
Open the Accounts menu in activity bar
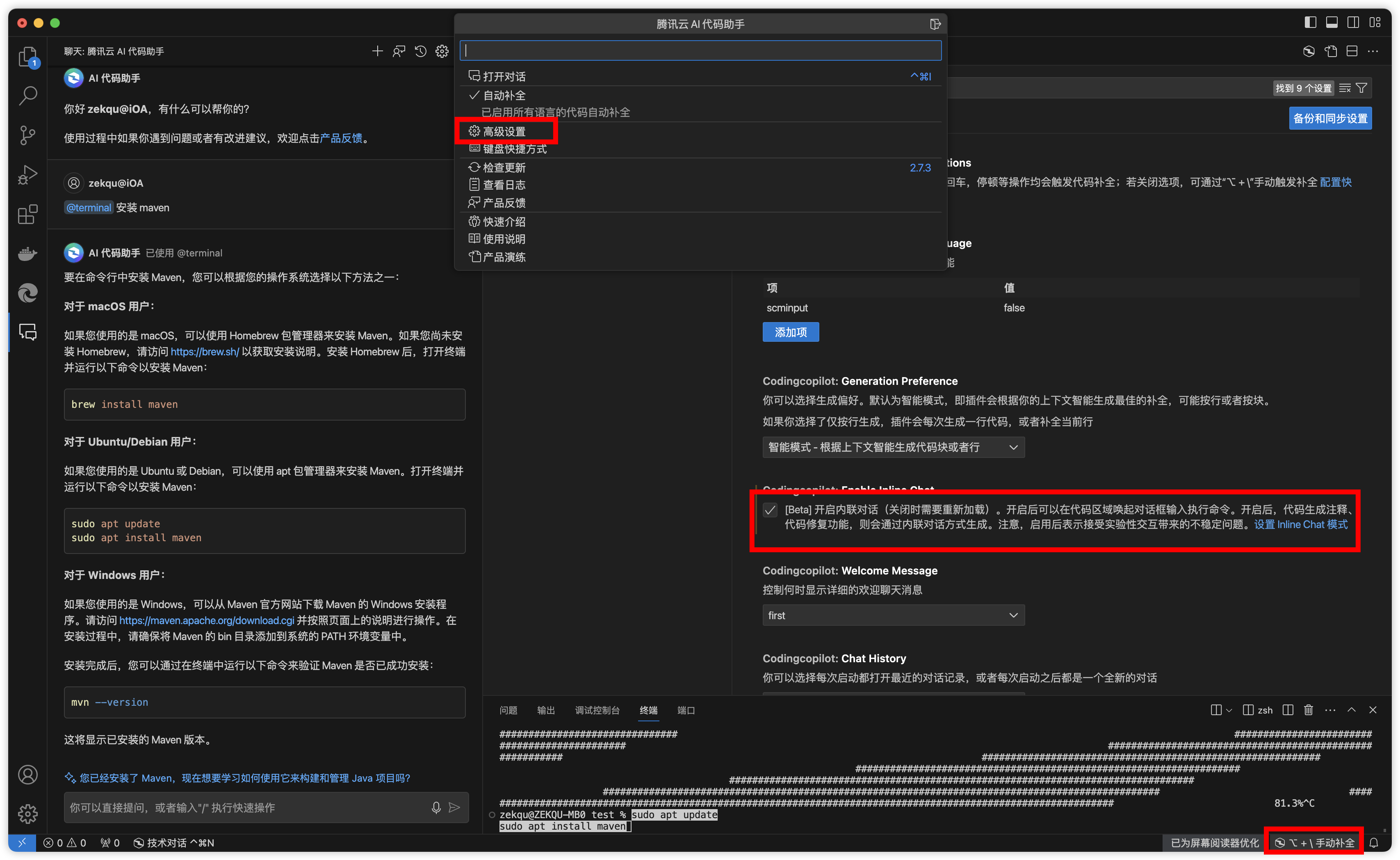coord(27,775)
